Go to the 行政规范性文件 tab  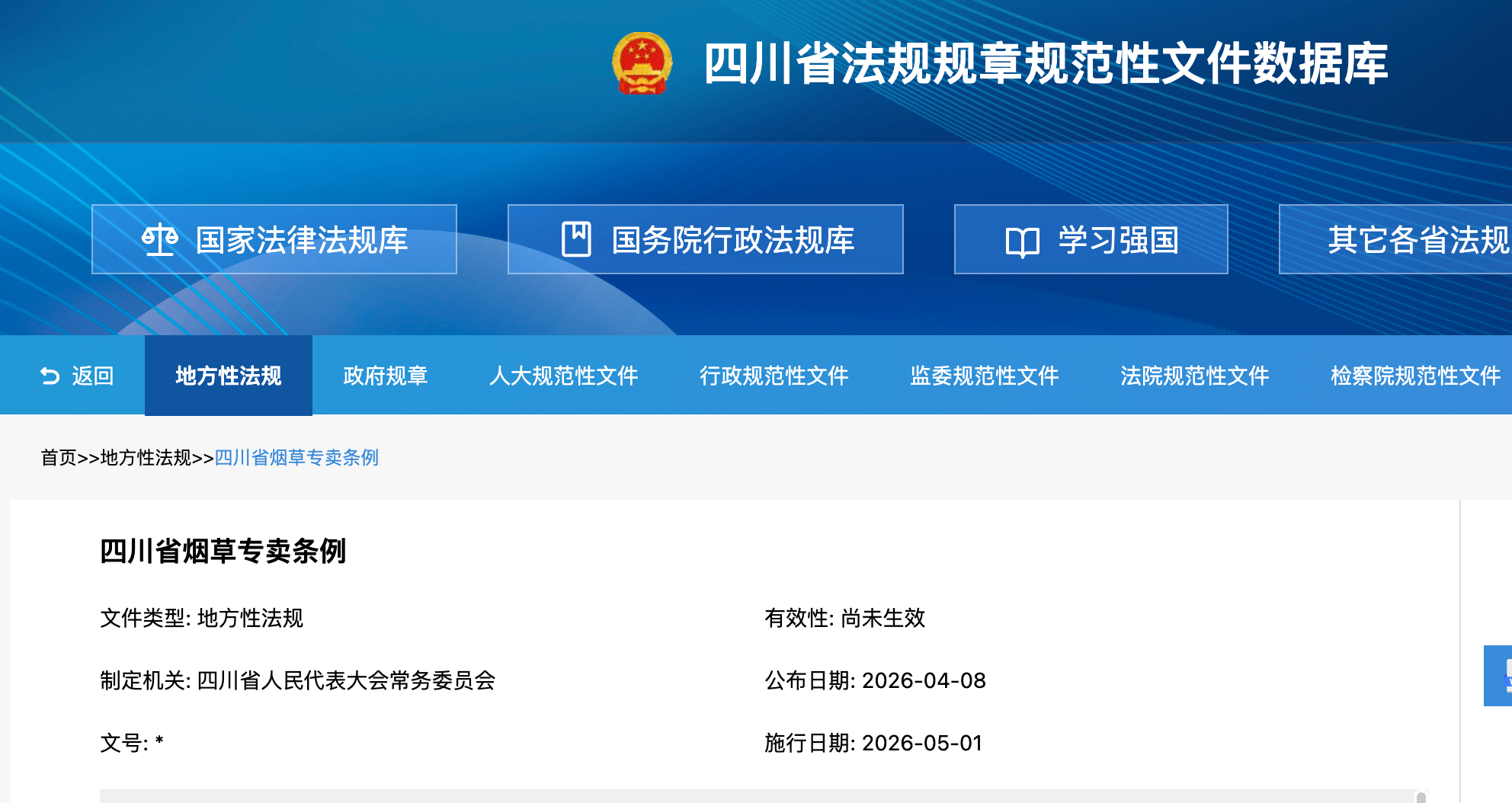click(774, 376)
